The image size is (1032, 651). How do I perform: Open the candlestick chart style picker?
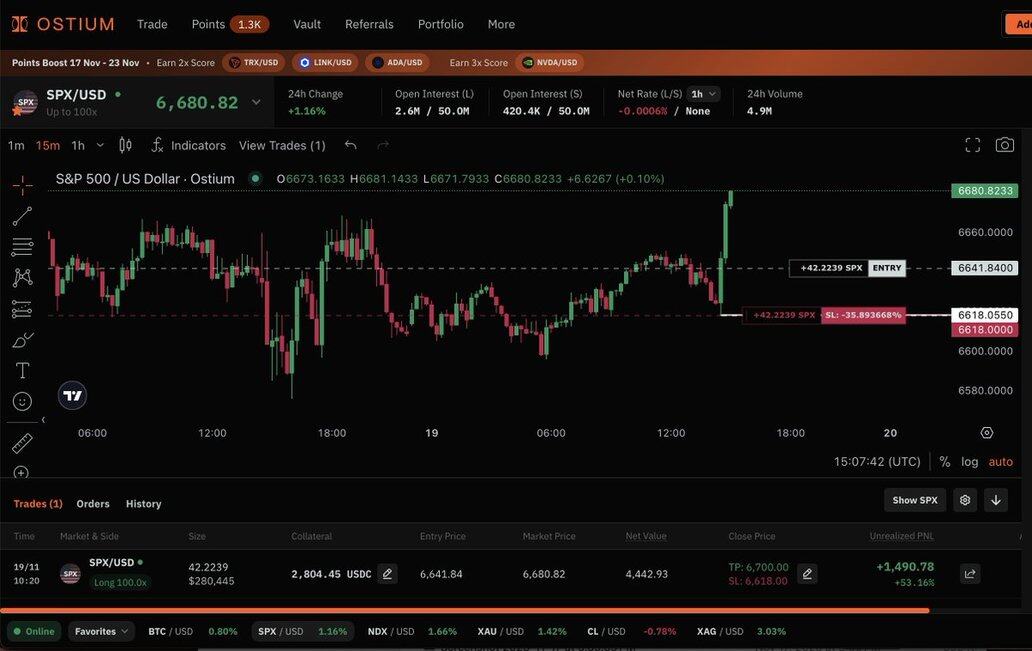[125, 145]
